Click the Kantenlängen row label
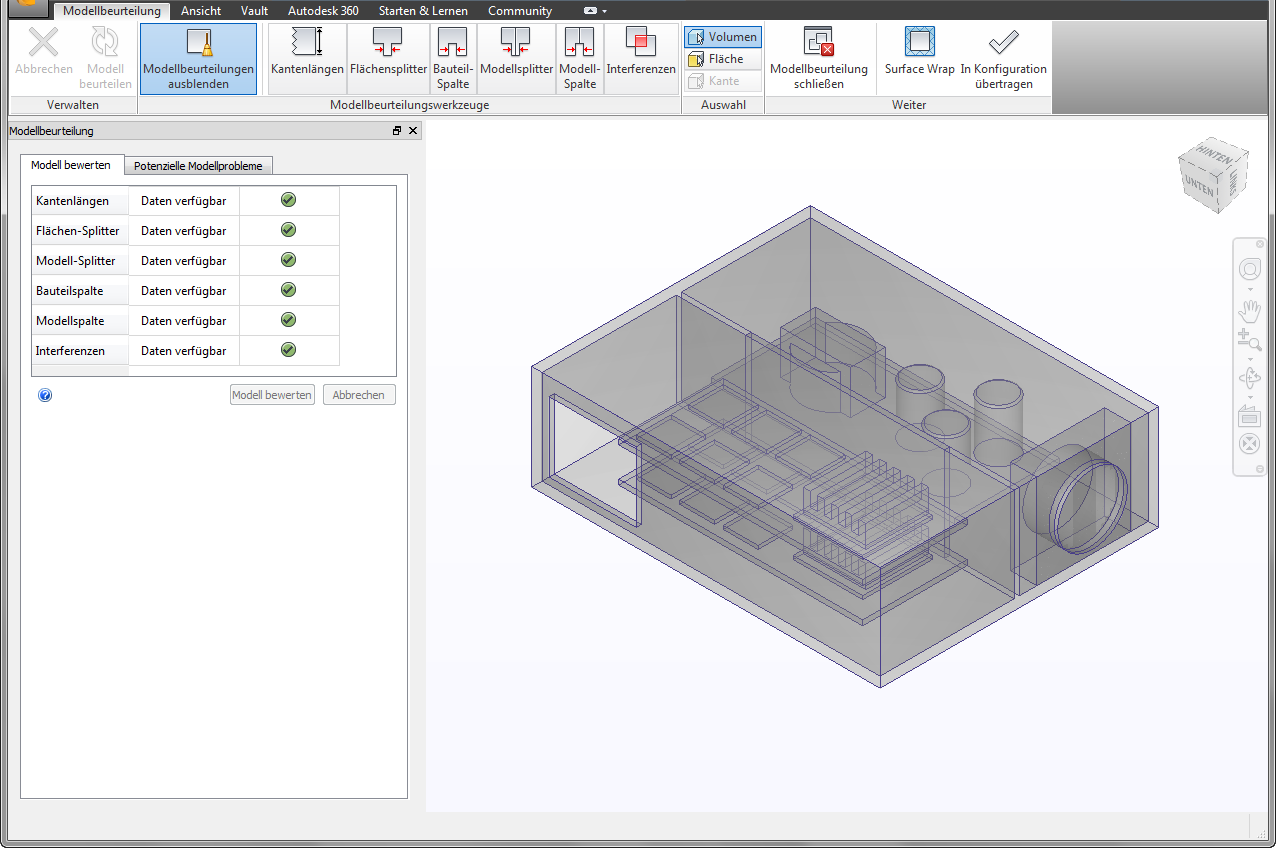Screen dimensions: 1276x848 (79, 201)
